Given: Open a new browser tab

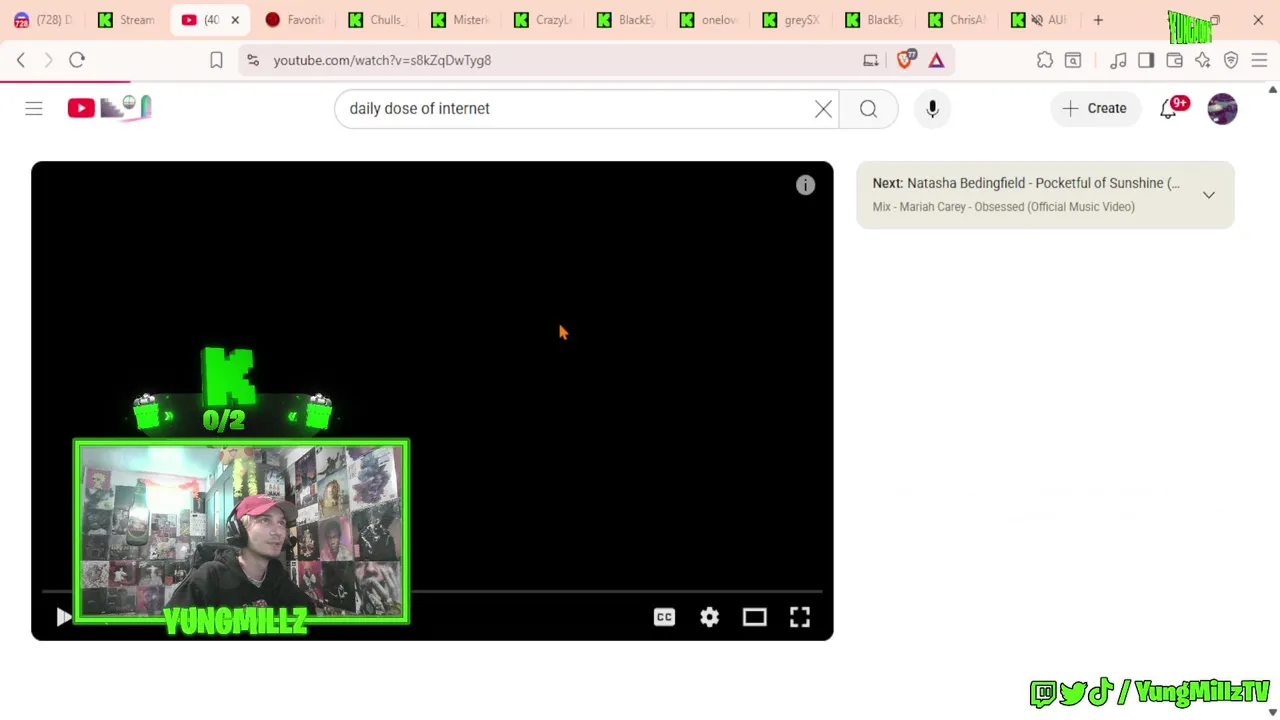Looking at the screenshot, I should tap(1098, 20).
